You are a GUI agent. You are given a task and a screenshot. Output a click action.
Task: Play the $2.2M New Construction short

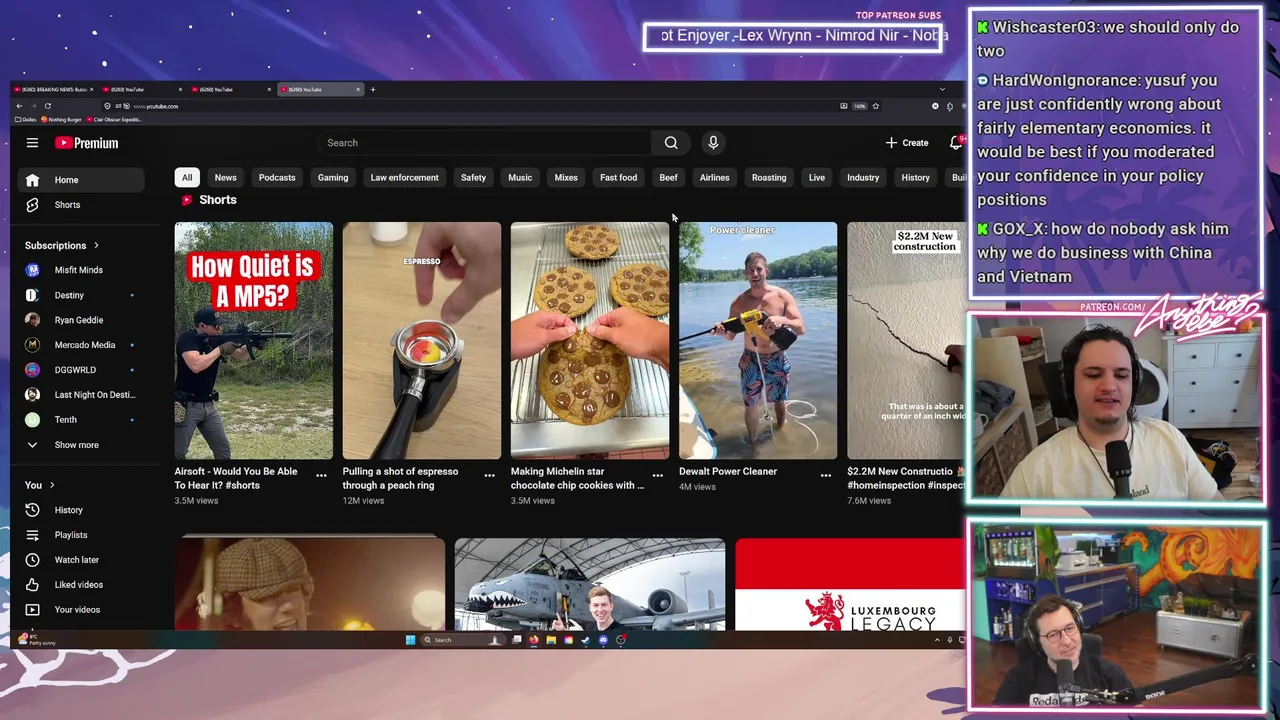(906, 340)
